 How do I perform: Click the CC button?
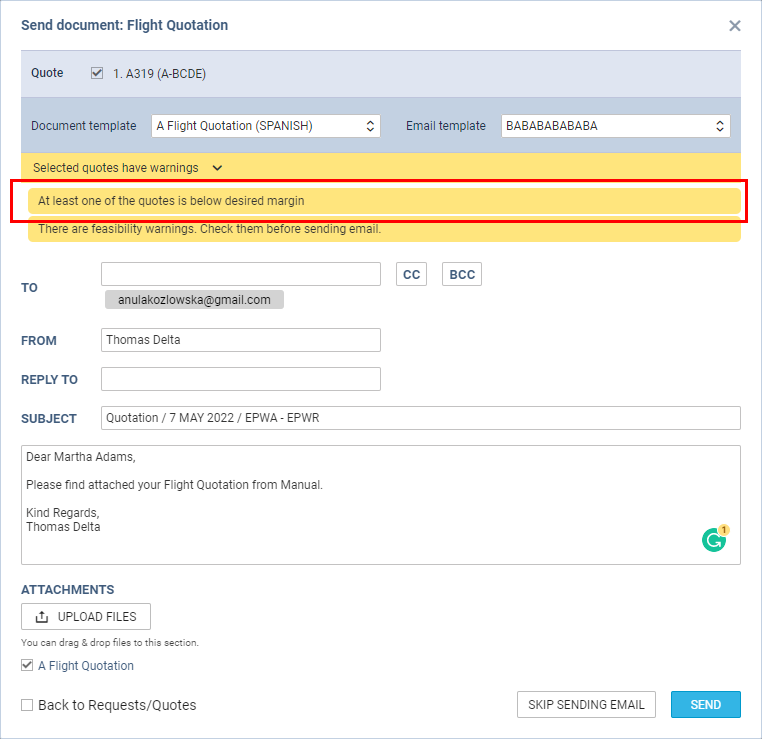click(x=411, y=275)
